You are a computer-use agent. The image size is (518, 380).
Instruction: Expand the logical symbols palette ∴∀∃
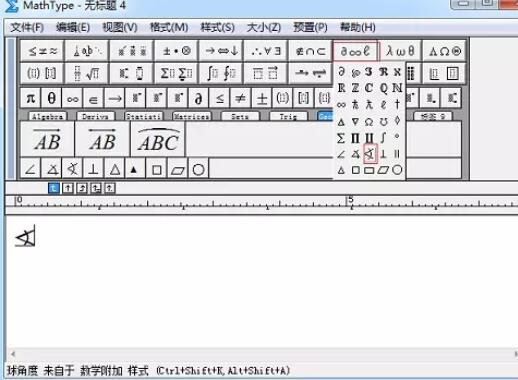point(266,51)
